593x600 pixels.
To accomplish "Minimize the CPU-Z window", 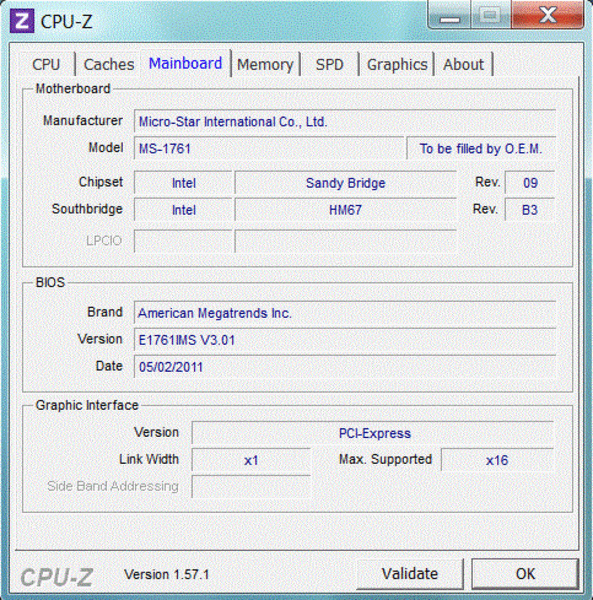I will point(449,15).
